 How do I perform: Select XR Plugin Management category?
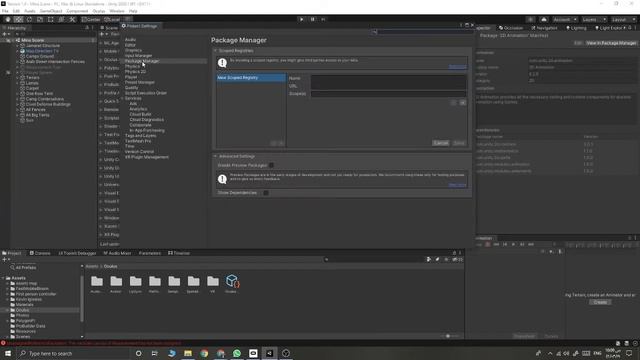(x=147, y=157)
